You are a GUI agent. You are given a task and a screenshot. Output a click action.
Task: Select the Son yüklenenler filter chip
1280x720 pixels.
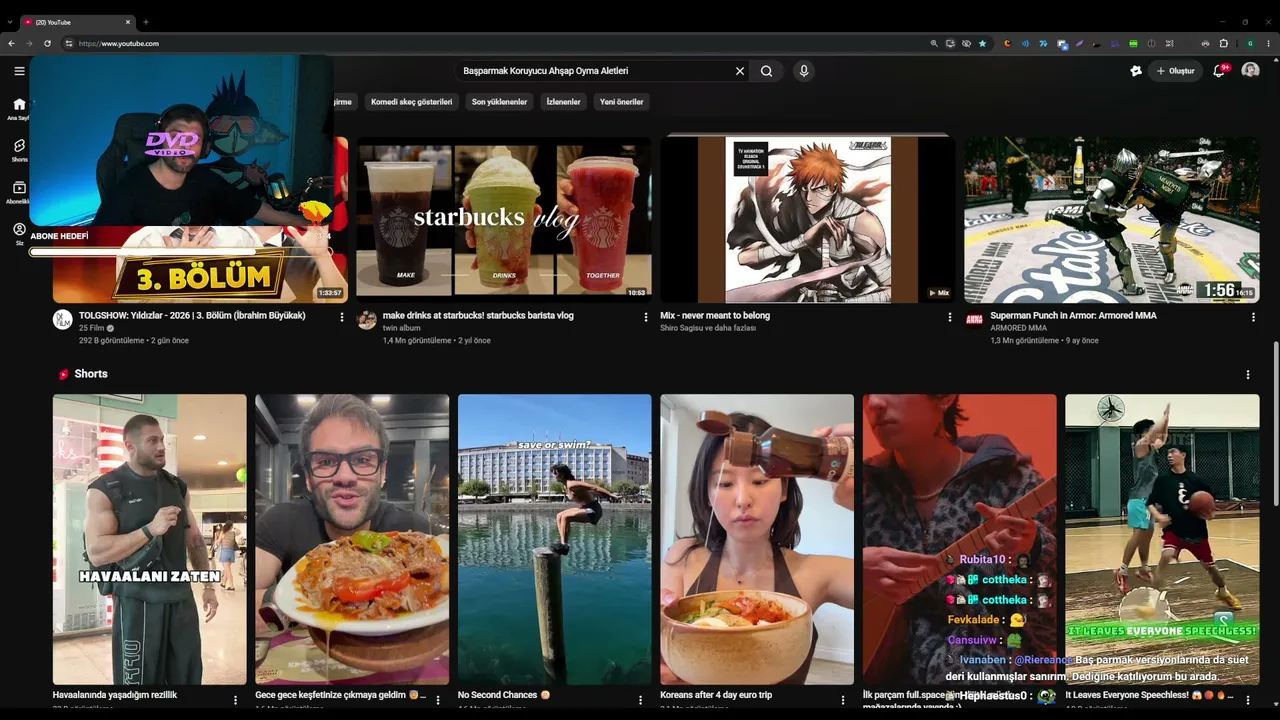tap(499, 102)
